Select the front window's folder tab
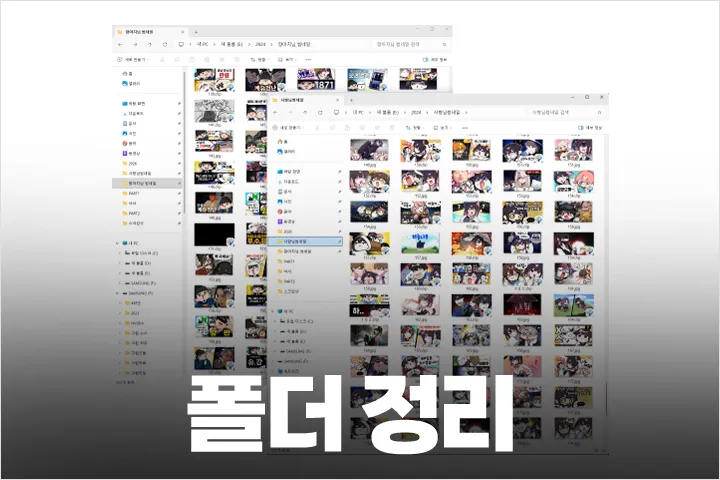720x480 pixels. pos(305,100)
